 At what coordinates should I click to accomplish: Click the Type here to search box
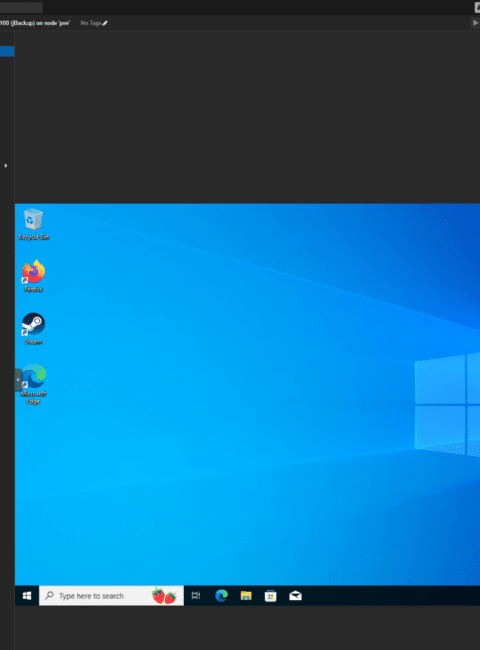[111, 596]
